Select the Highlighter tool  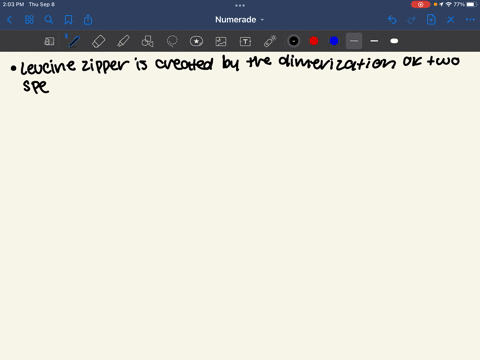[123, 41]
